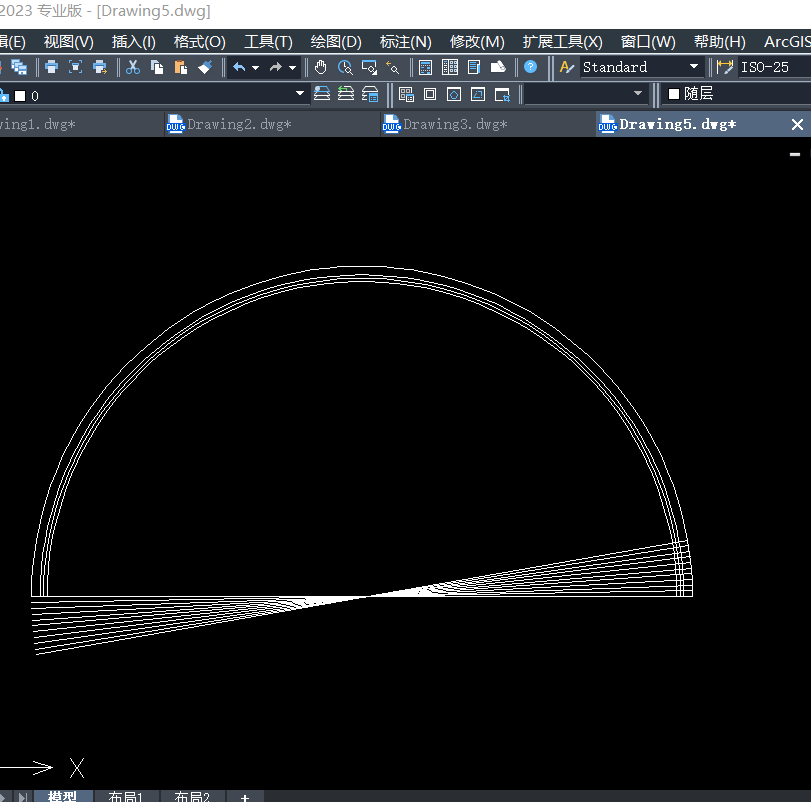The image size is (811, 802).
Task: Open the 帮助(H) menu
Action: (719, 42)
